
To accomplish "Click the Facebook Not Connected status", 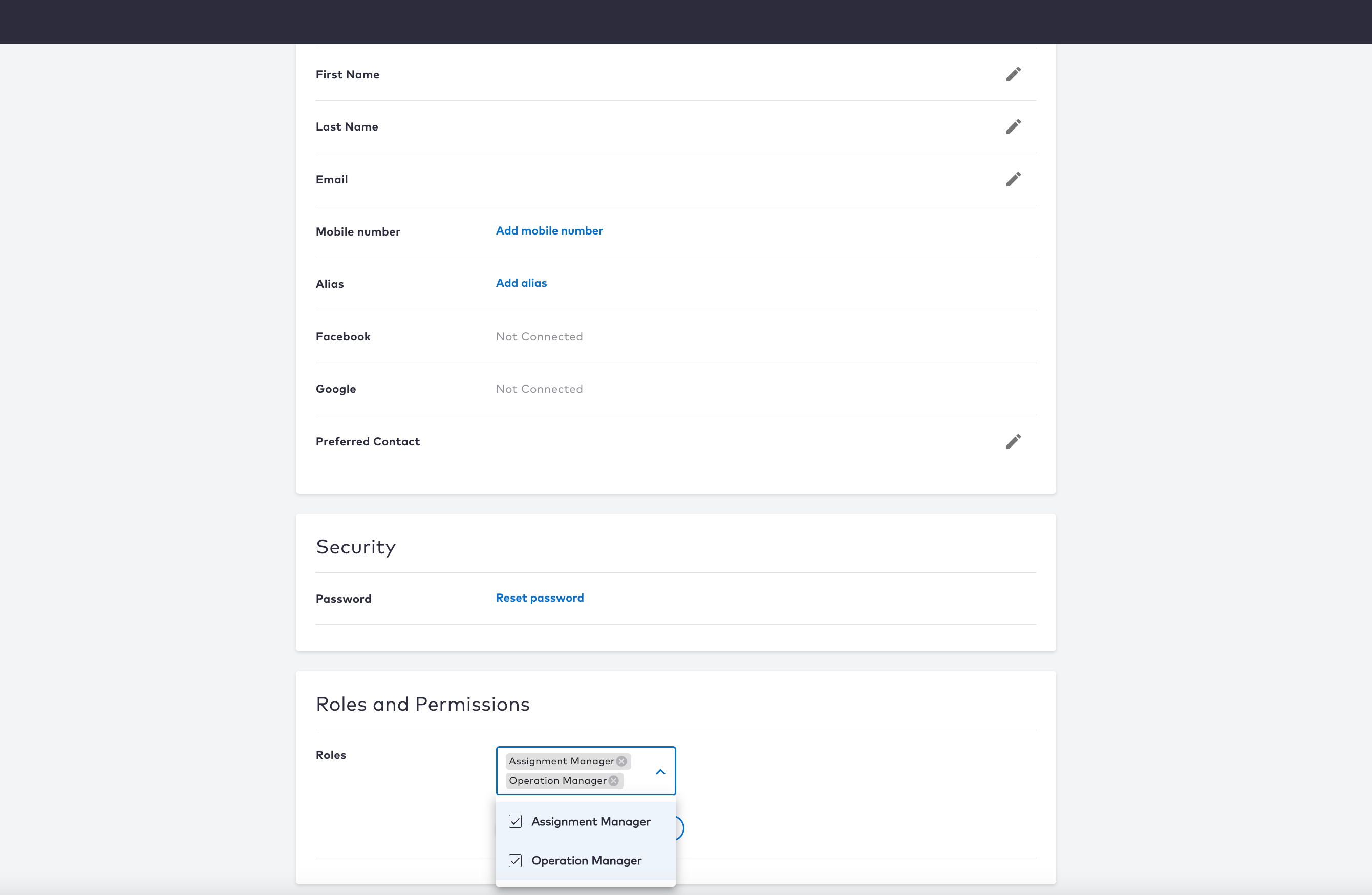I will coord(539,337).
